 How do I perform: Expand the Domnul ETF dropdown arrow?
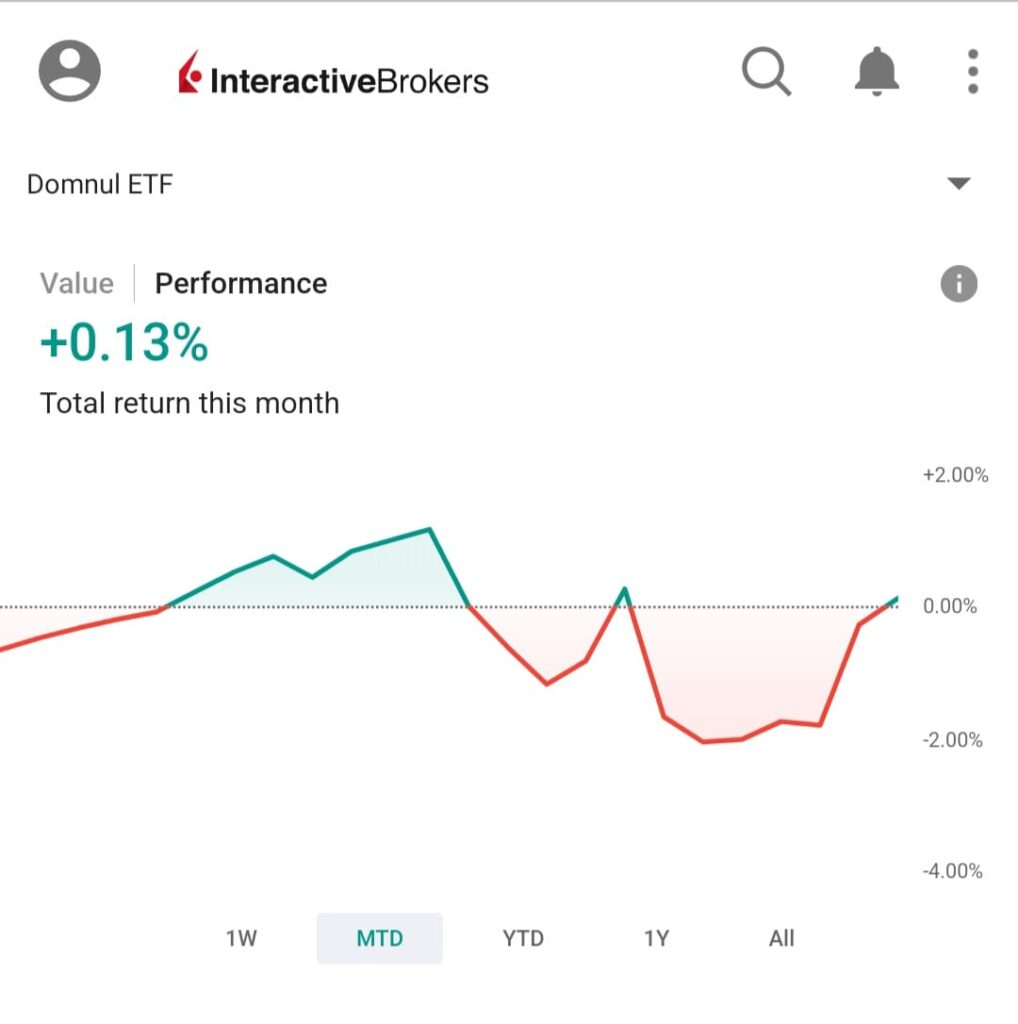coord(958,184)
